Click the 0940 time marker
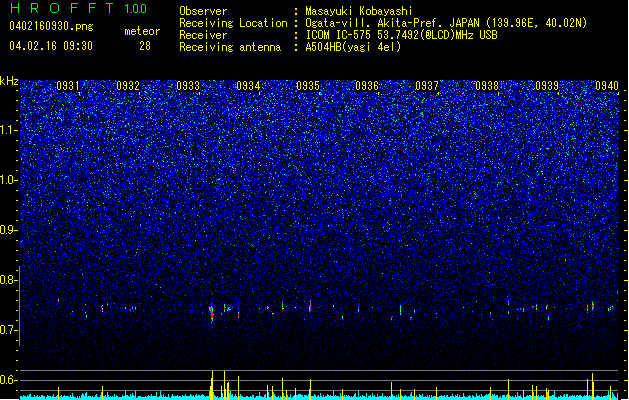629x400 pixels. pyautogui.click(x=607, y=86)
